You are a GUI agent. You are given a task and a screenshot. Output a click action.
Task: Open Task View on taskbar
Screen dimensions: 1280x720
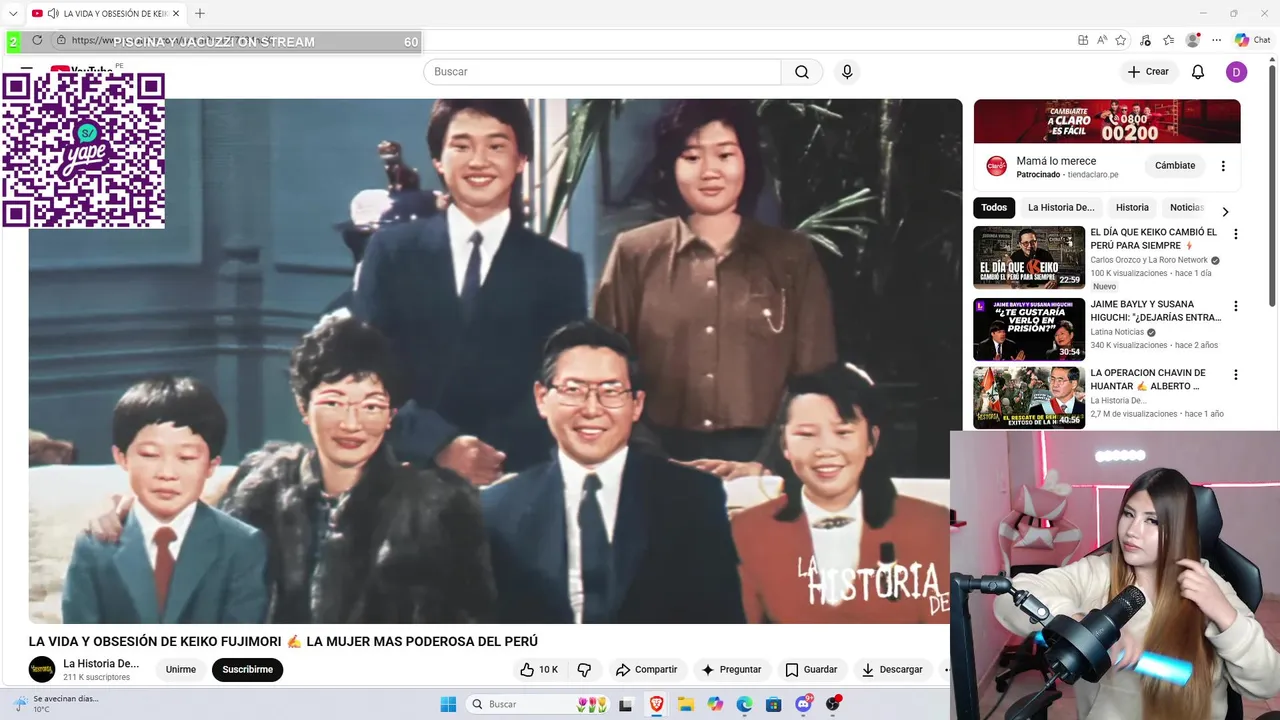coord(626,704)
